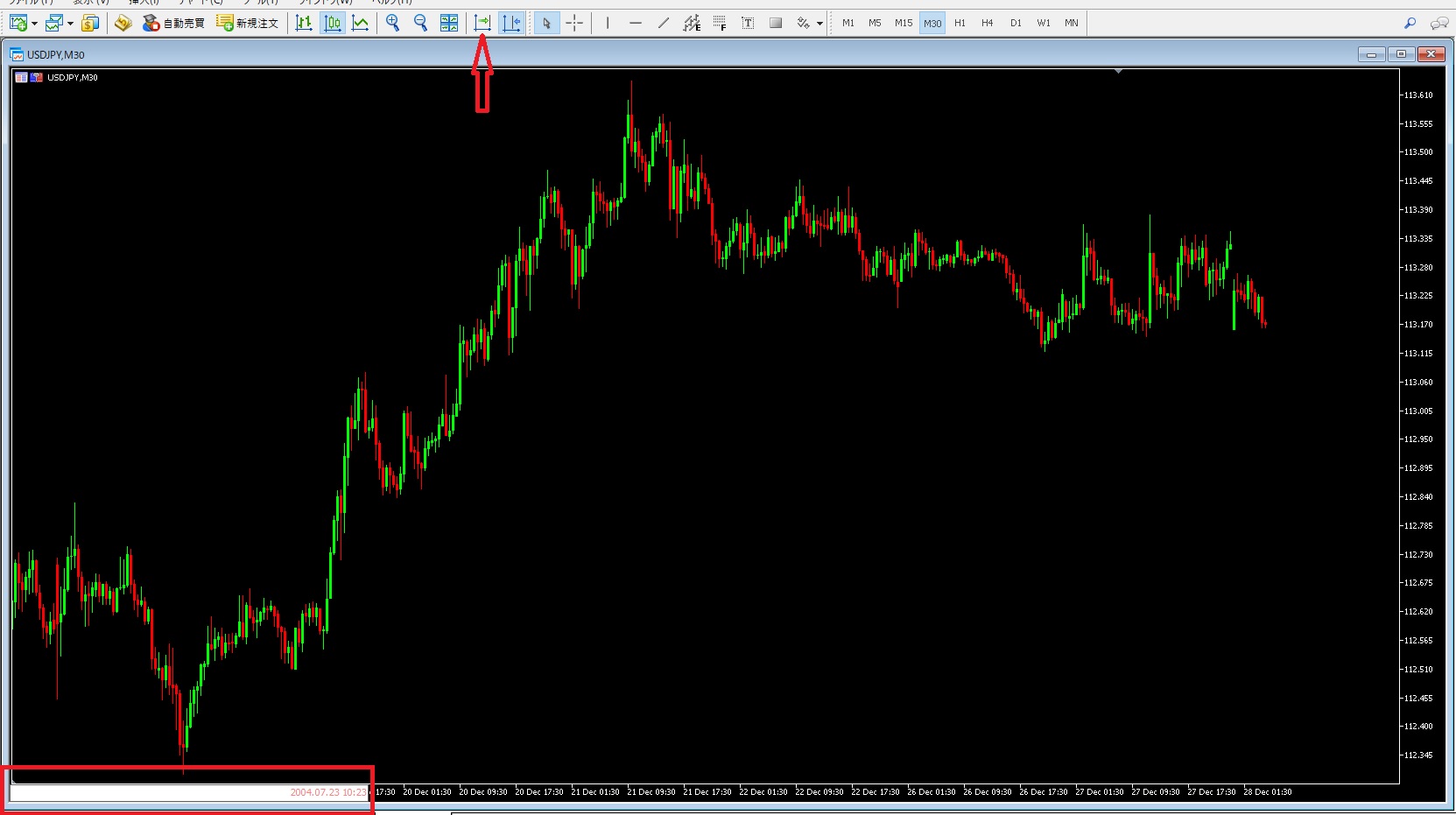Click the 22 Dec 17:30 time label
The image size is (1456, 815).
pos(876,792)
